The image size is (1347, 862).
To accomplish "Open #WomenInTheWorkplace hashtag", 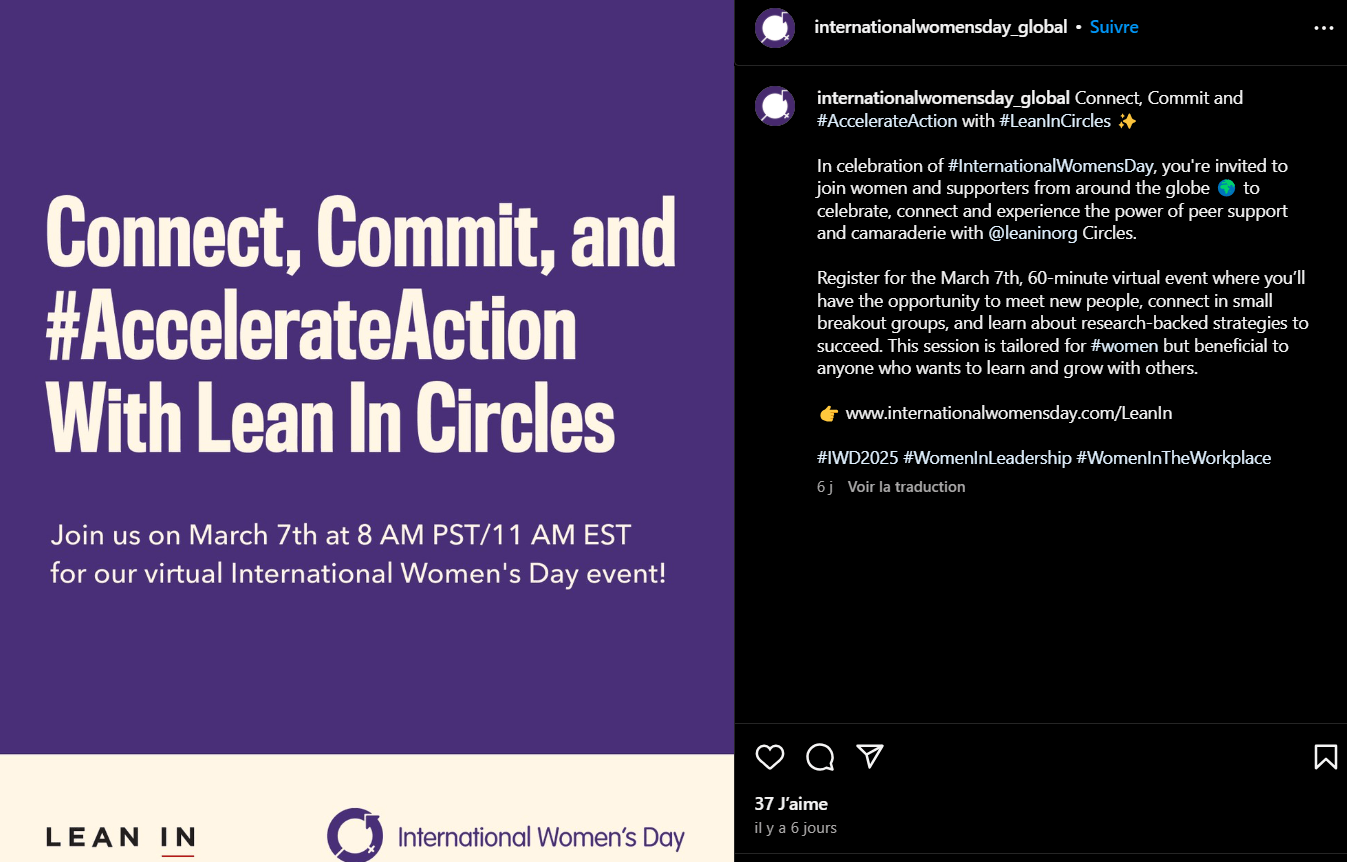I will (x=1173, y=458).
